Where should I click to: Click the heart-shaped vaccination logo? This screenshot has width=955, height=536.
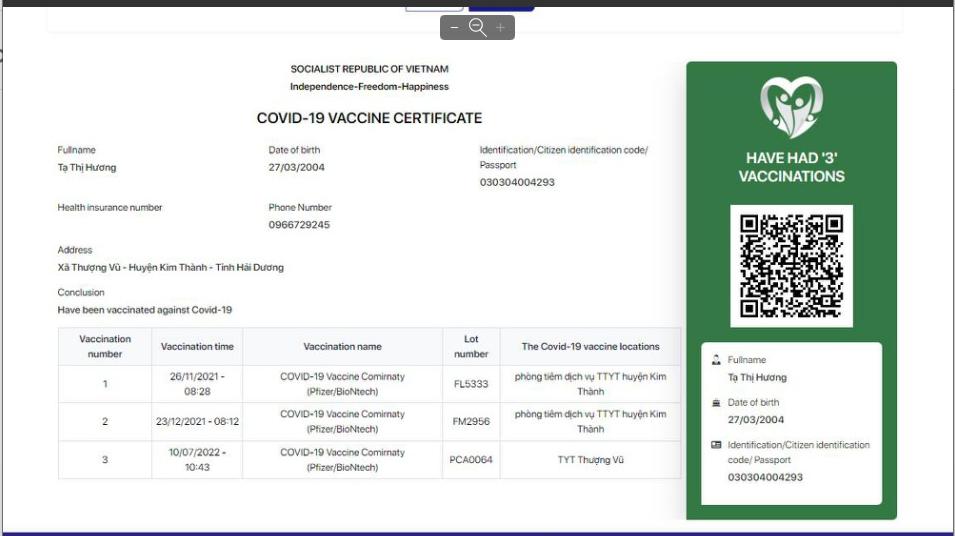click(791, 107)
